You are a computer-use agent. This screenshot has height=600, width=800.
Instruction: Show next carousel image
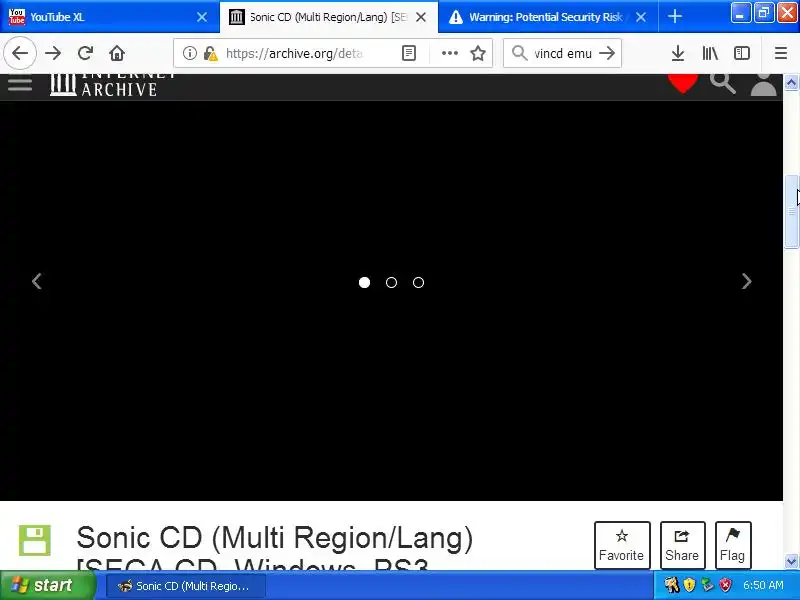click(746, 281)
